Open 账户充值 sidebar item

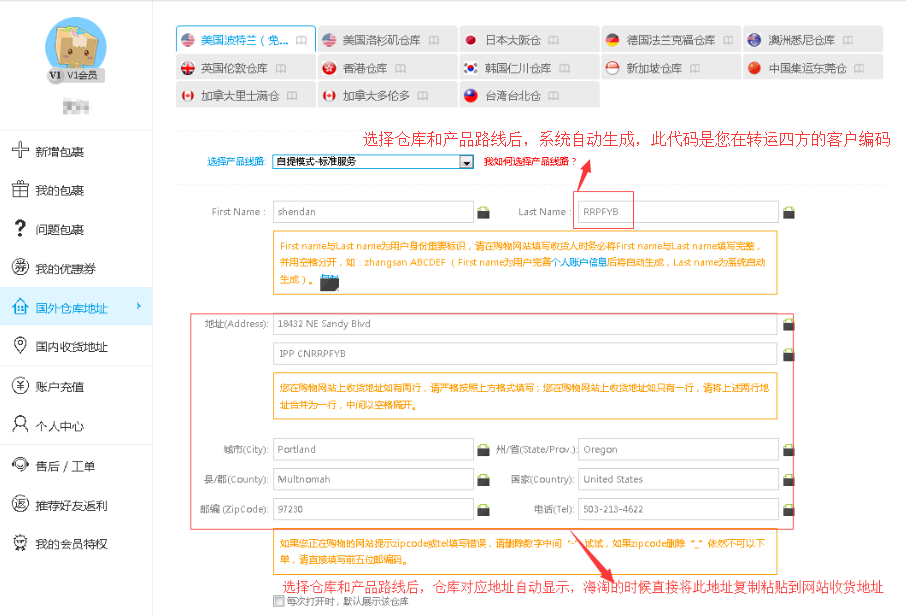(60, 387)
